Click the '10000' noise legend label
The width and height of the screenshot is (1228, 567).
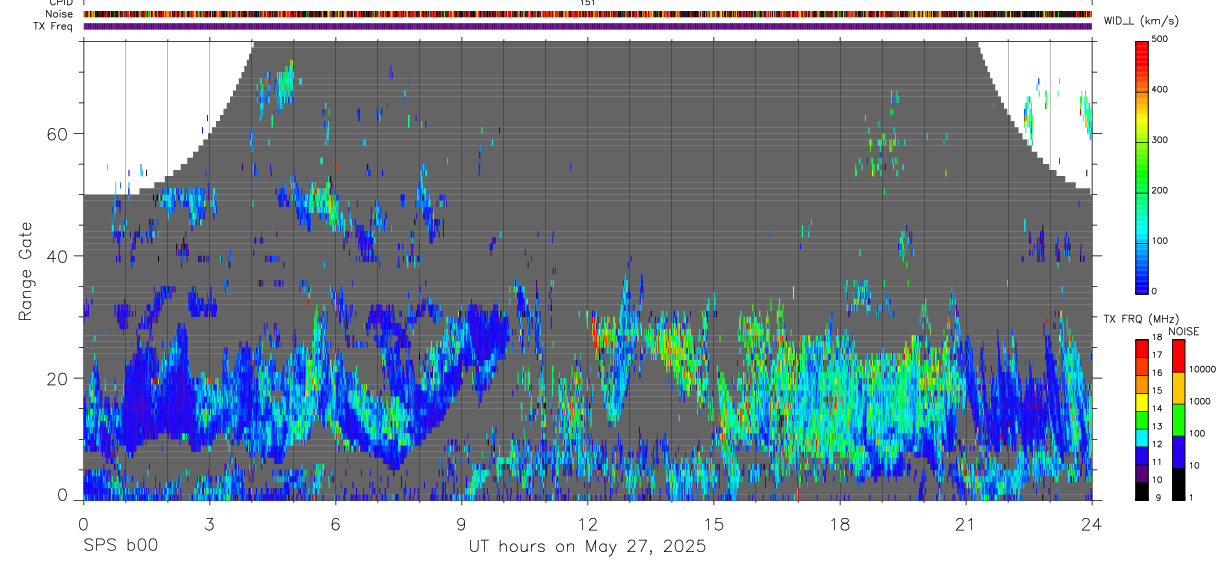(1202, 370)
